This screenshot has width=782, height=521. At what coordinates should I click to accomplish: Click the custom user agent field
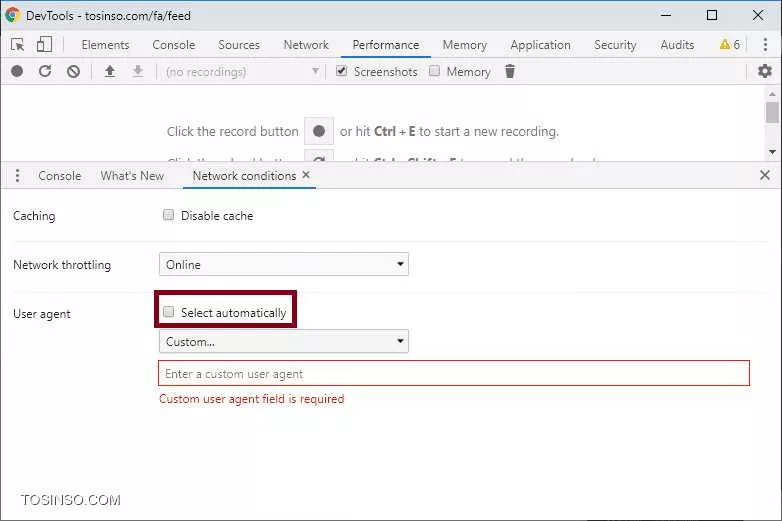click(x=454, y=374)
